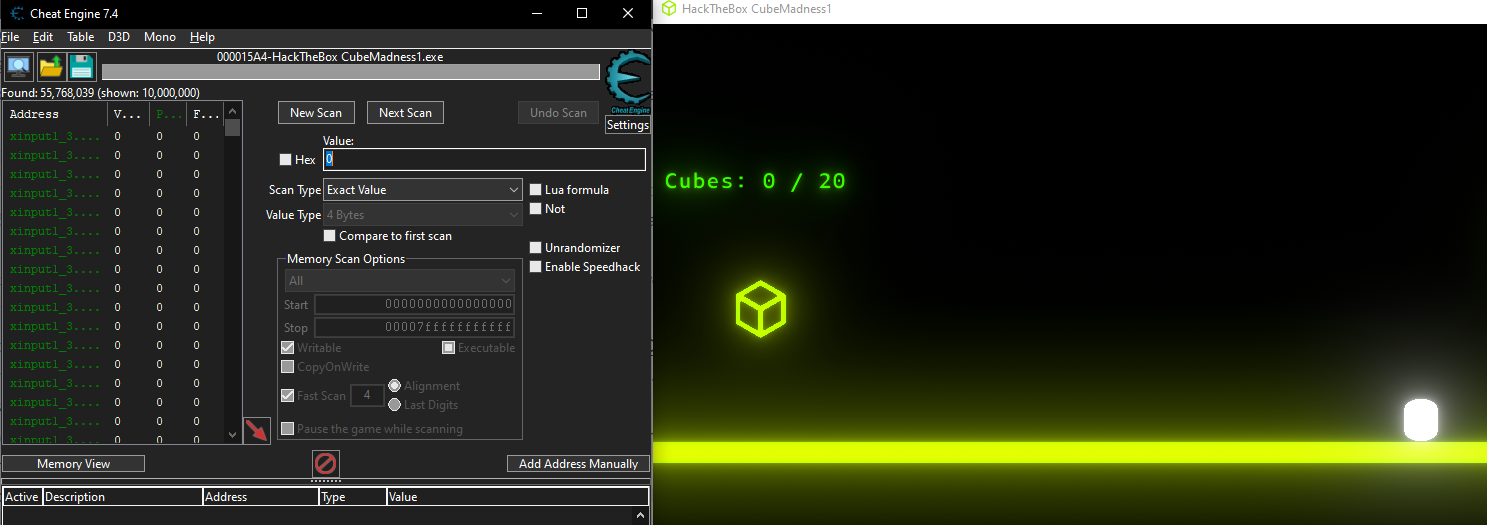Open the D3D menu
The height and width of the screenshot is (525, 1487).
click(x=119, y=37)
